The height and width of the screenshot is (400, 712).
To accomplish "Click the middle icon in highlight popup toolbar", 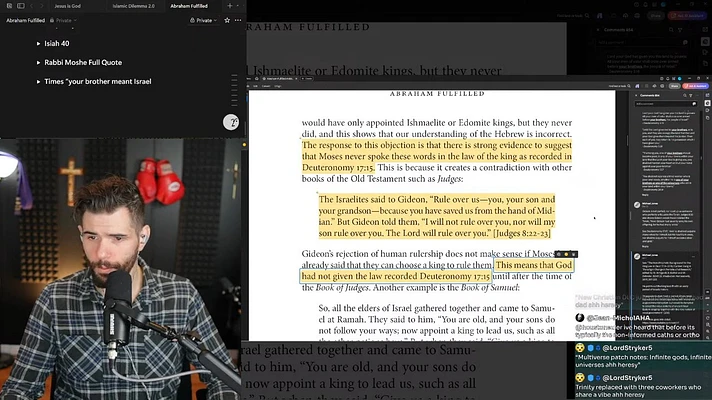I will 566,254.
